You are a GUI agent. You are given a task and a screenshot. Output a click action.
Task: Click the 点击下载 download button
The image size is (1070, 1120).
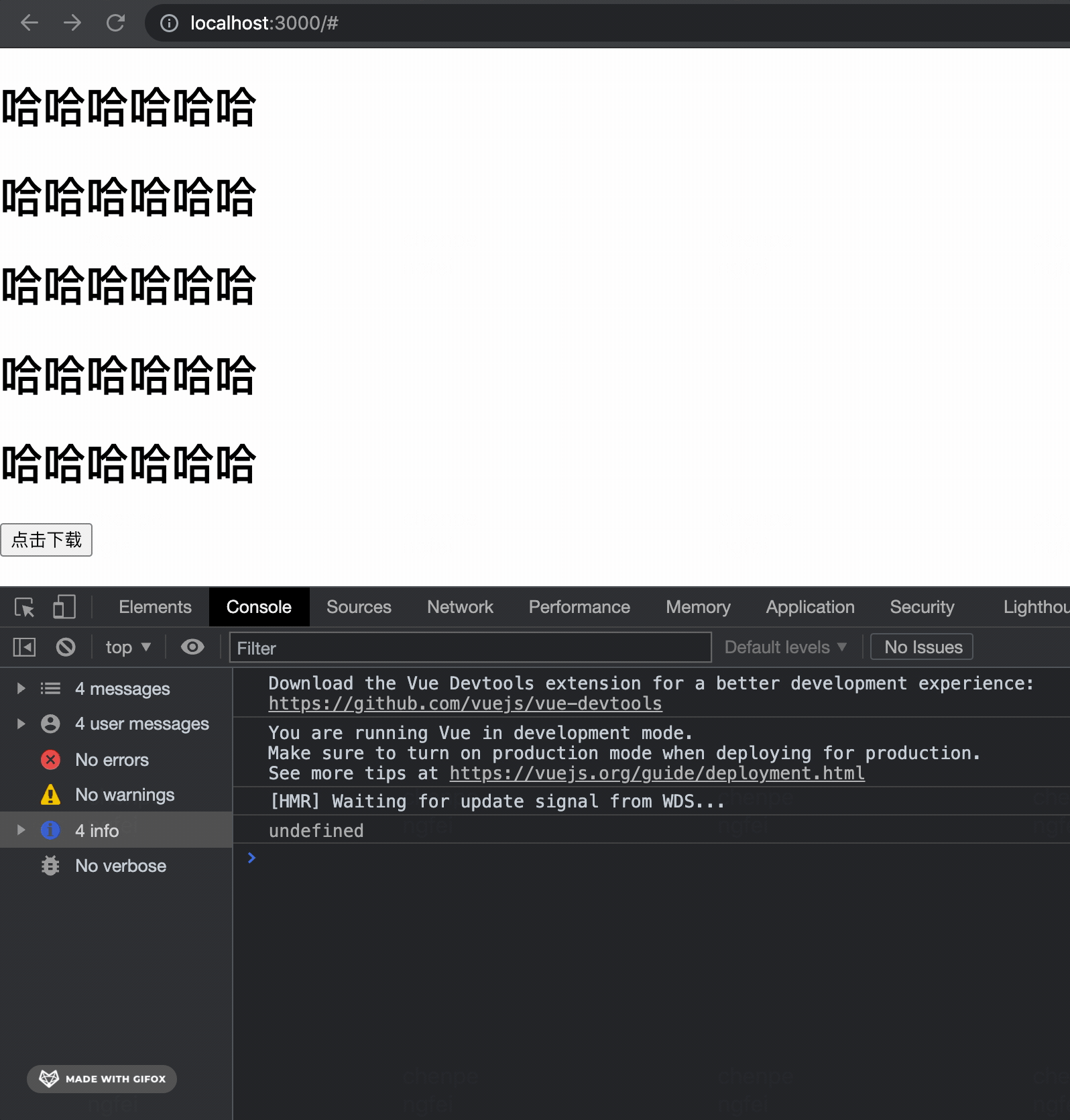pos(46,540)
